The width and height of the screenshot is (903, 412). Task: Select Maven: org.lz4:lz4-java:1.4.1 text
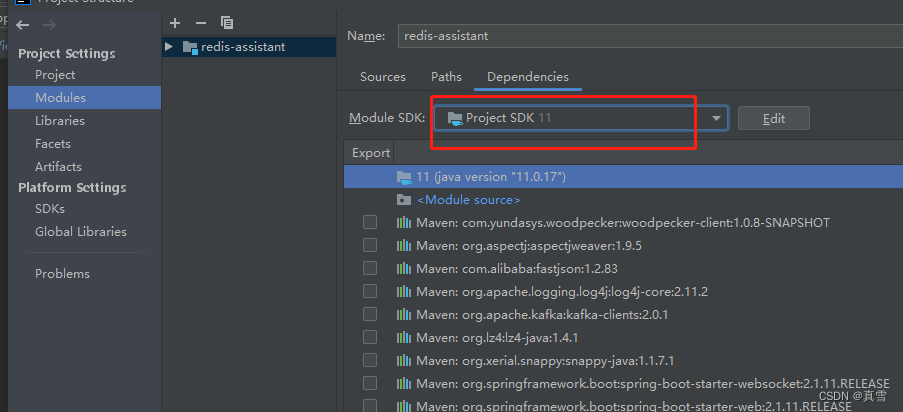point(497,338)
